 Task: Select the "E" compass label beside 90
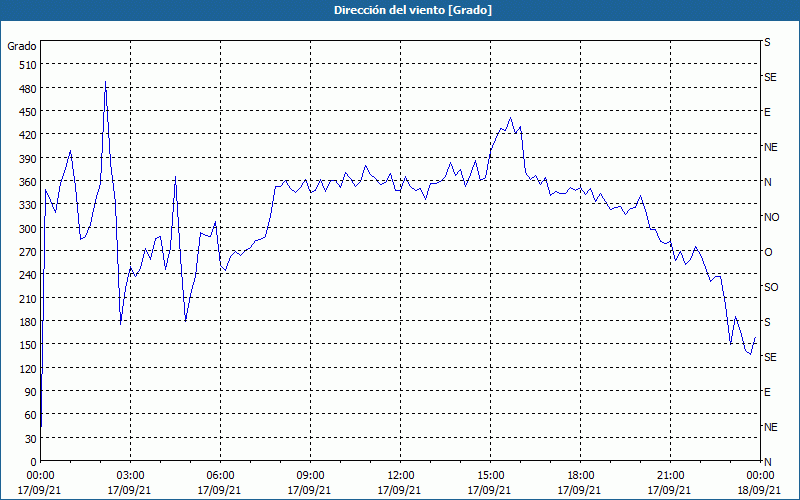tap(767, 392)
